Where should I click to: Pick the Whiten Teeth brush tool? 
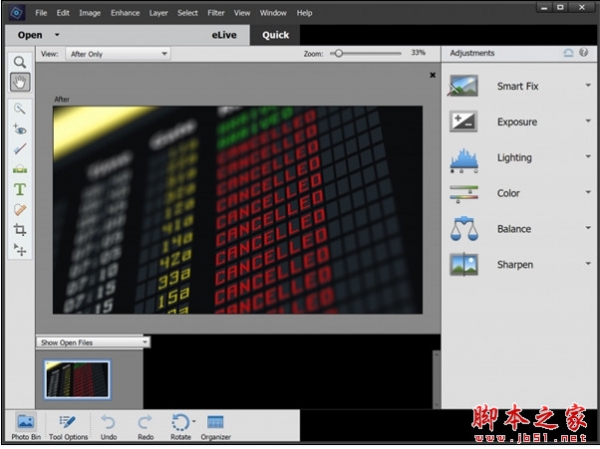pos(20,149)
